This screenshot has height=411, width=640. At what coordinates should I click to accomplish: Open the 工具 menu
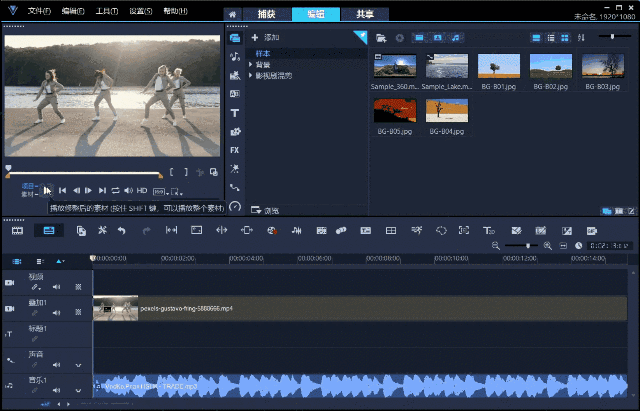[107, 11]
